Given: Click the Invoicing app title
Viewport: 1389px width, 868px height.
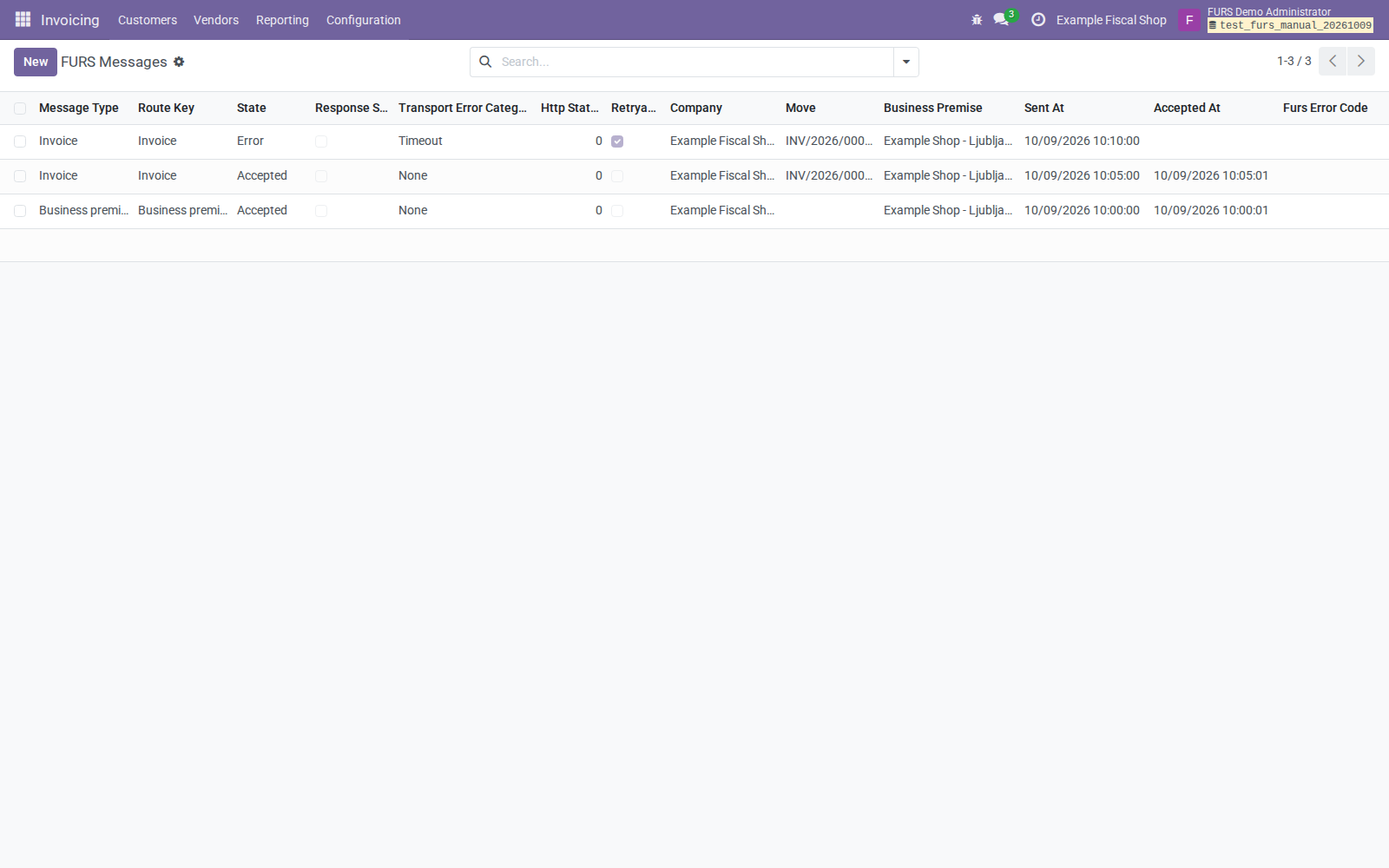Looking at the screenshot, I should 70,20.
